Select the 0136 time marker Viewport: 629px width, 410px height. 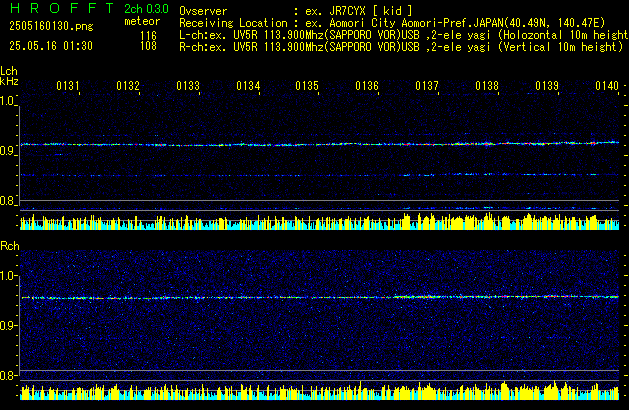tap(367, 86)
